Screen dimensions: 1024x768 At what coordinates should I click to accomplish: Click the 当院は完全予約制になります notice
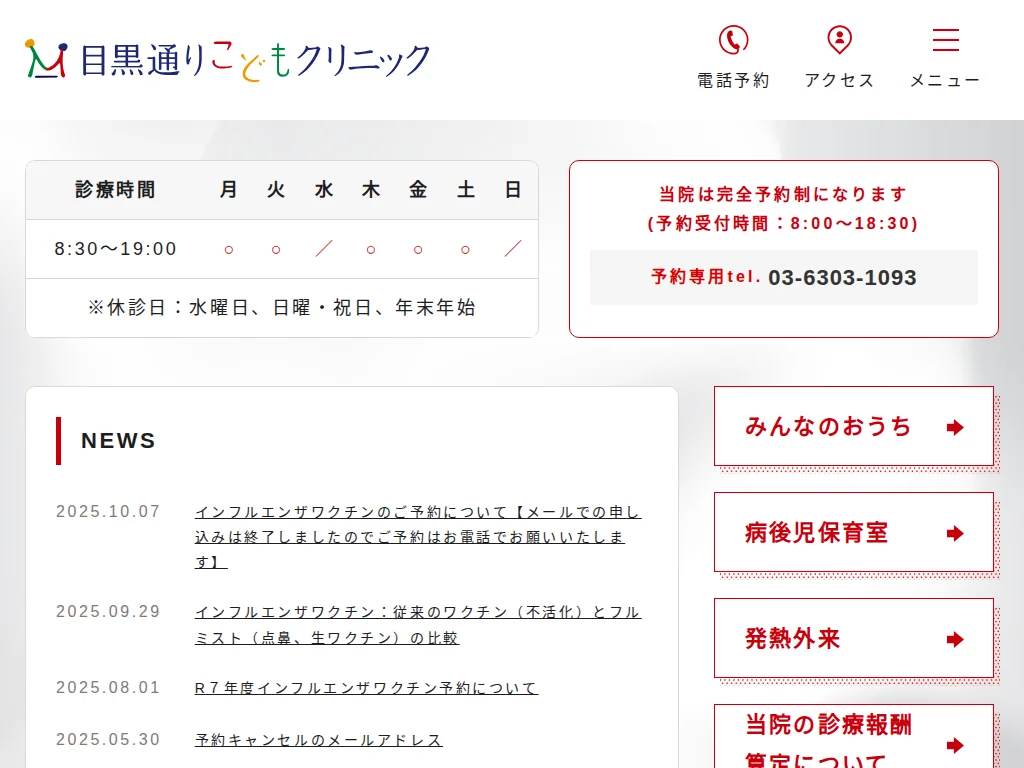click(783, 194)
